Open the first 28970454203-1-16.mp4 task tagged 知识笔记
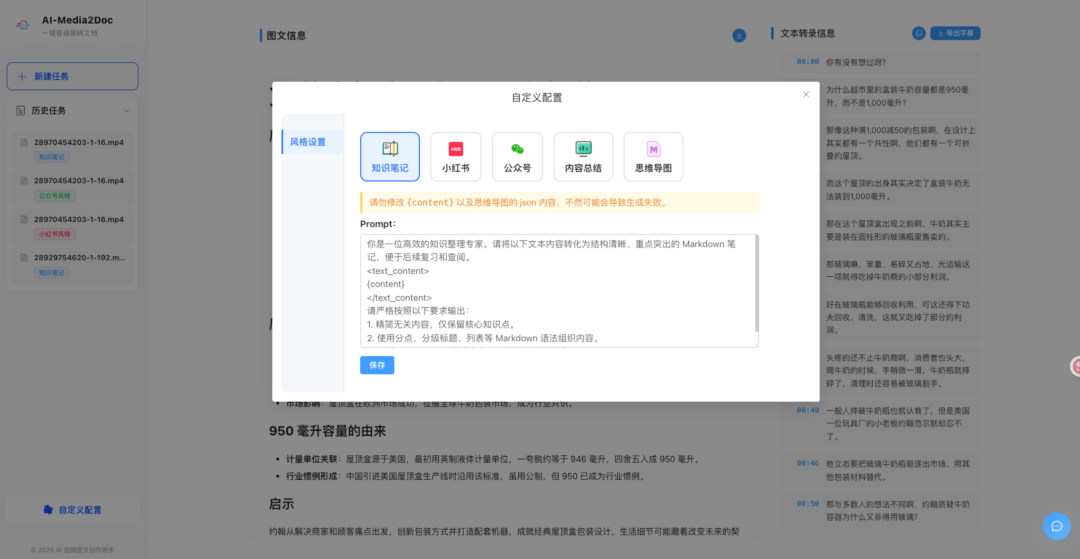 pos(72,149)
